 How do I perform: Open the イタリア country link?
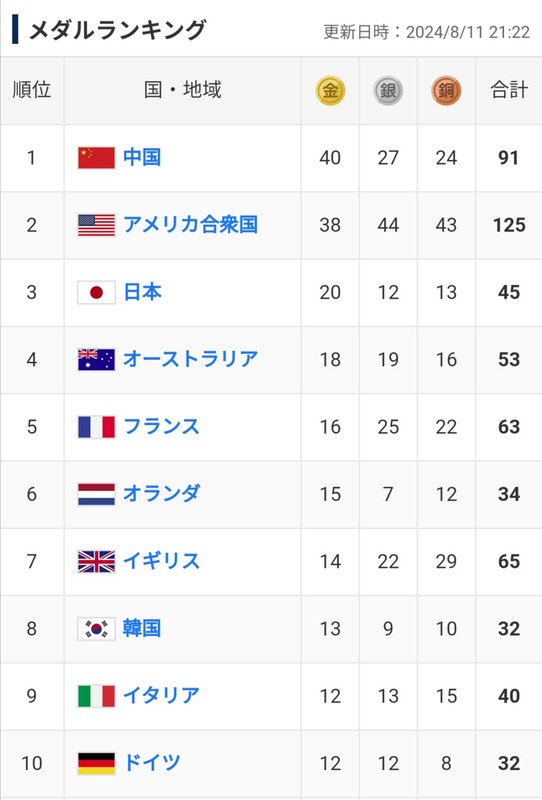[x=161, y=695]
